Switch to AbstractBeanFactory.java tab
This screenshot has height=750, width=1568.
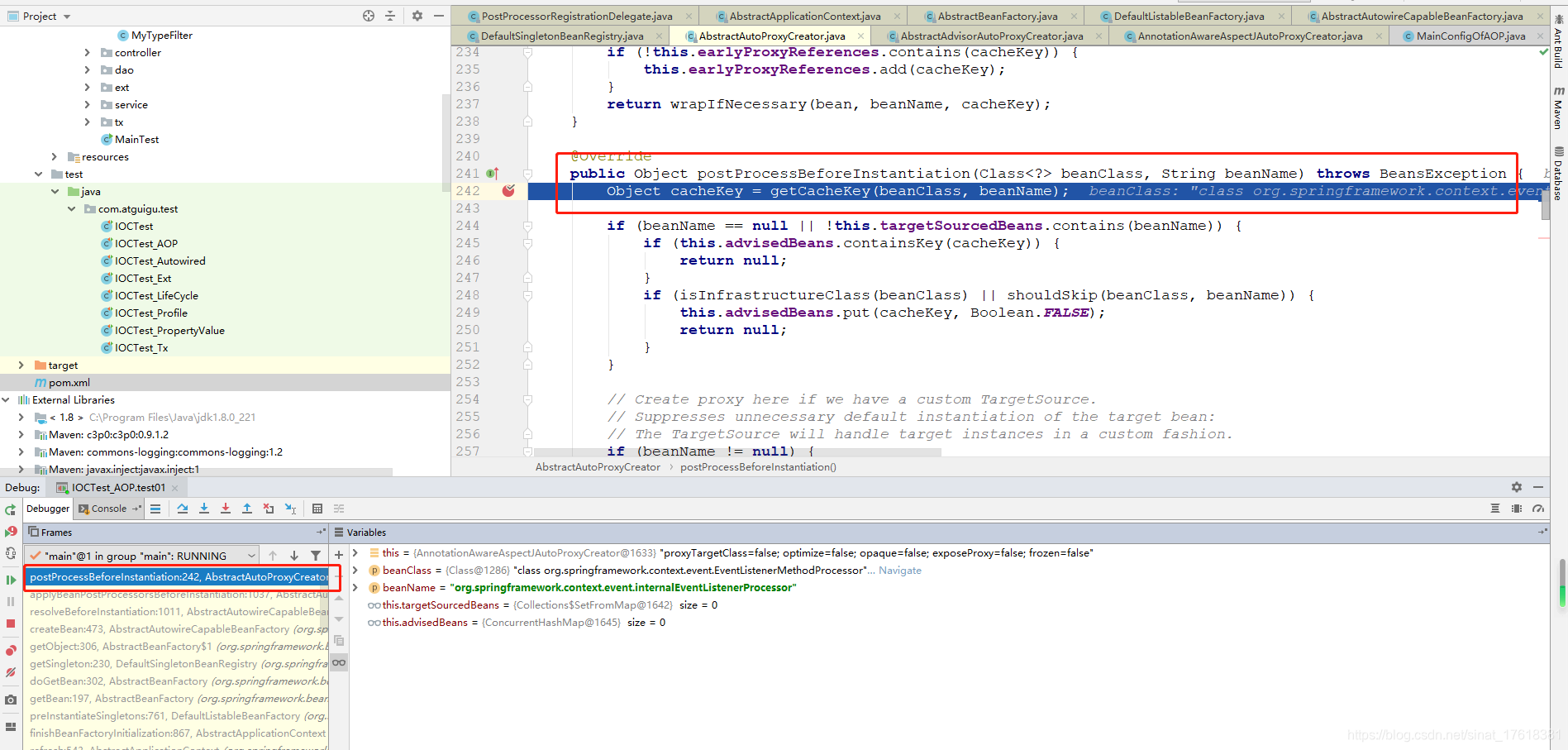(998, 16)
